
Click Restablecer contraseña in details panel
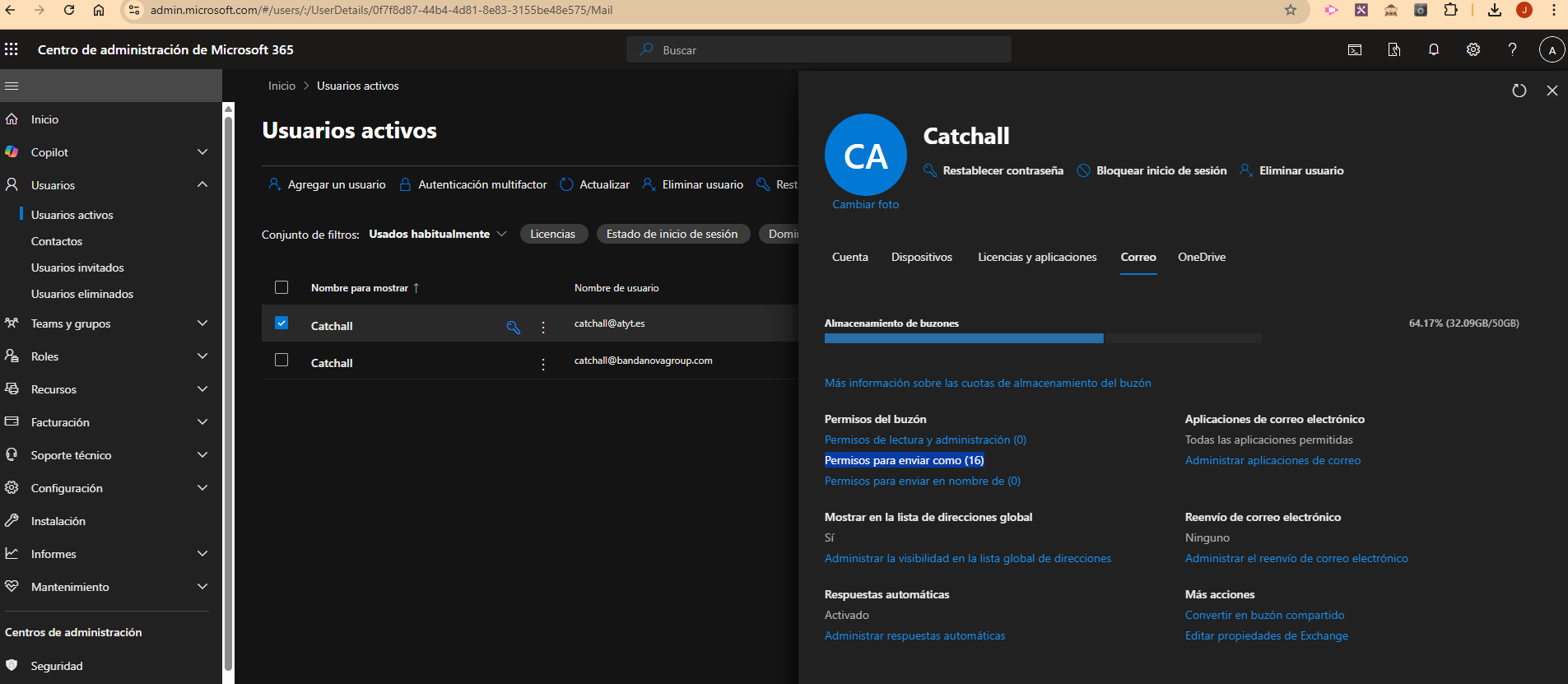(x=993, y=170)
